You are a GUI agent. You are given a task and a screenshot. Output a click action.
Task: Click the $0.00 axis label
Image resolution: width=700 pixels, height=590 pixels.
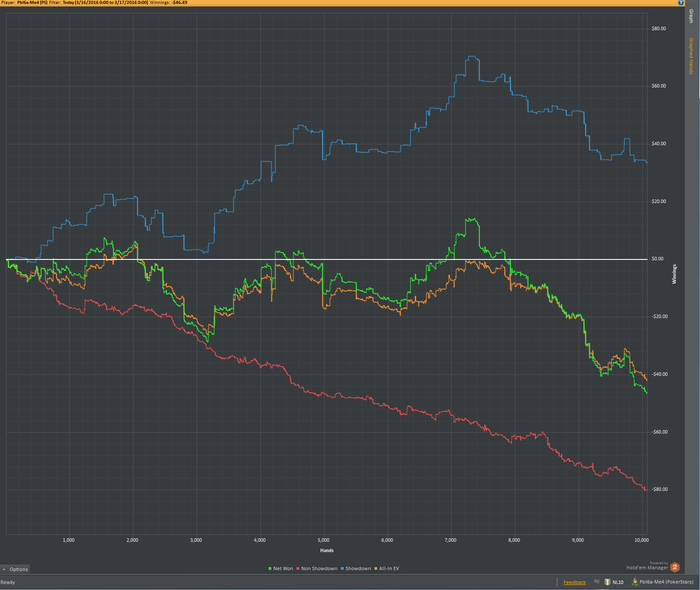[657, 259]
